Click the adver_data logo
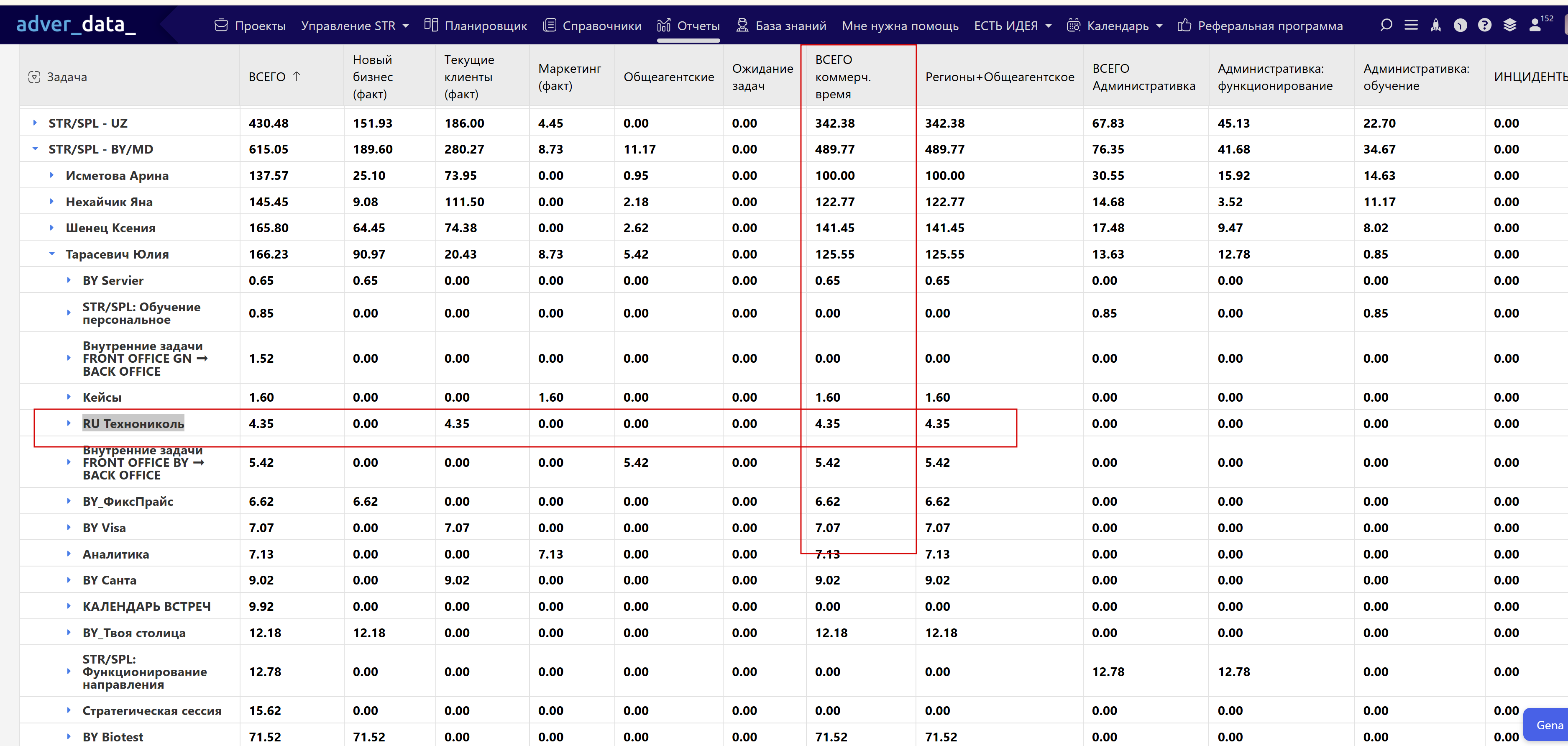Screen dimensions: 1568x746 click(76, 24)
